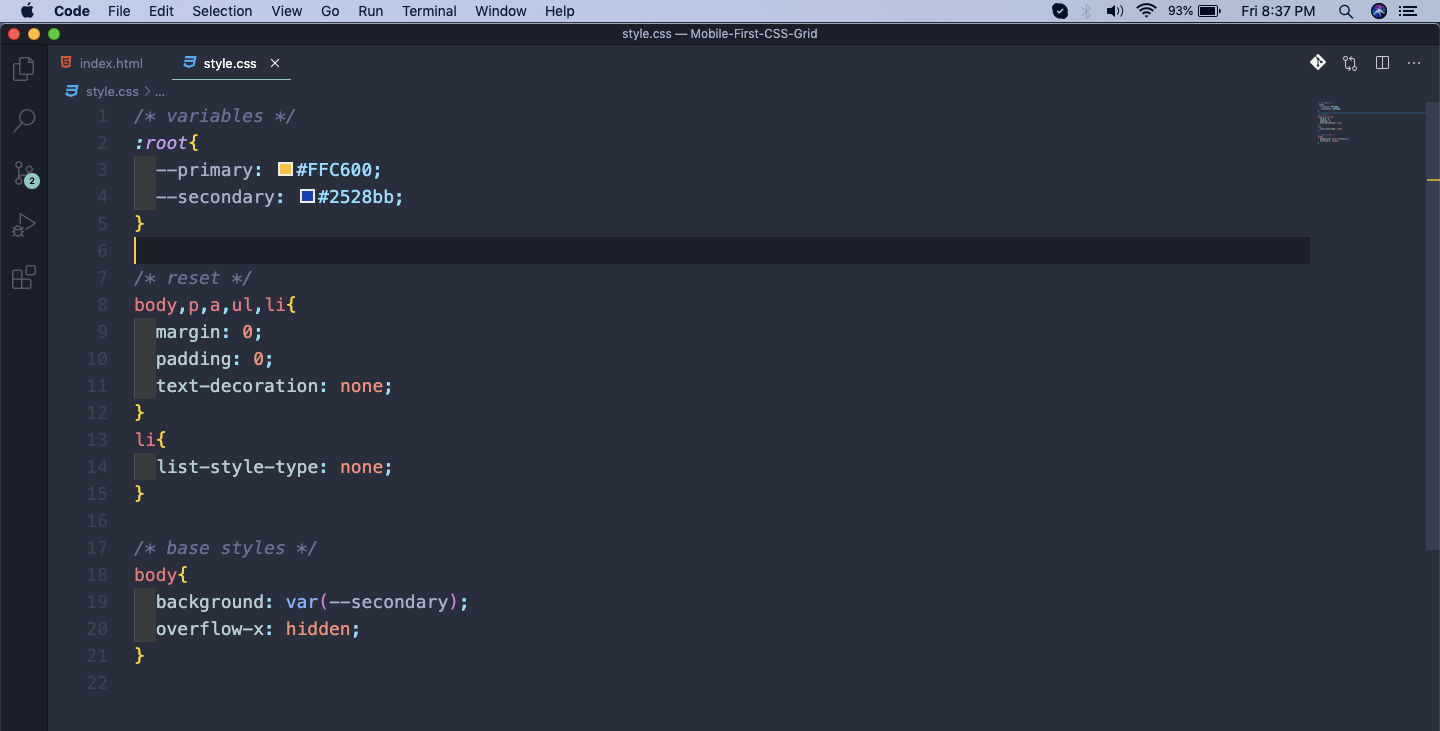Open the Run menu

point(370,11)
